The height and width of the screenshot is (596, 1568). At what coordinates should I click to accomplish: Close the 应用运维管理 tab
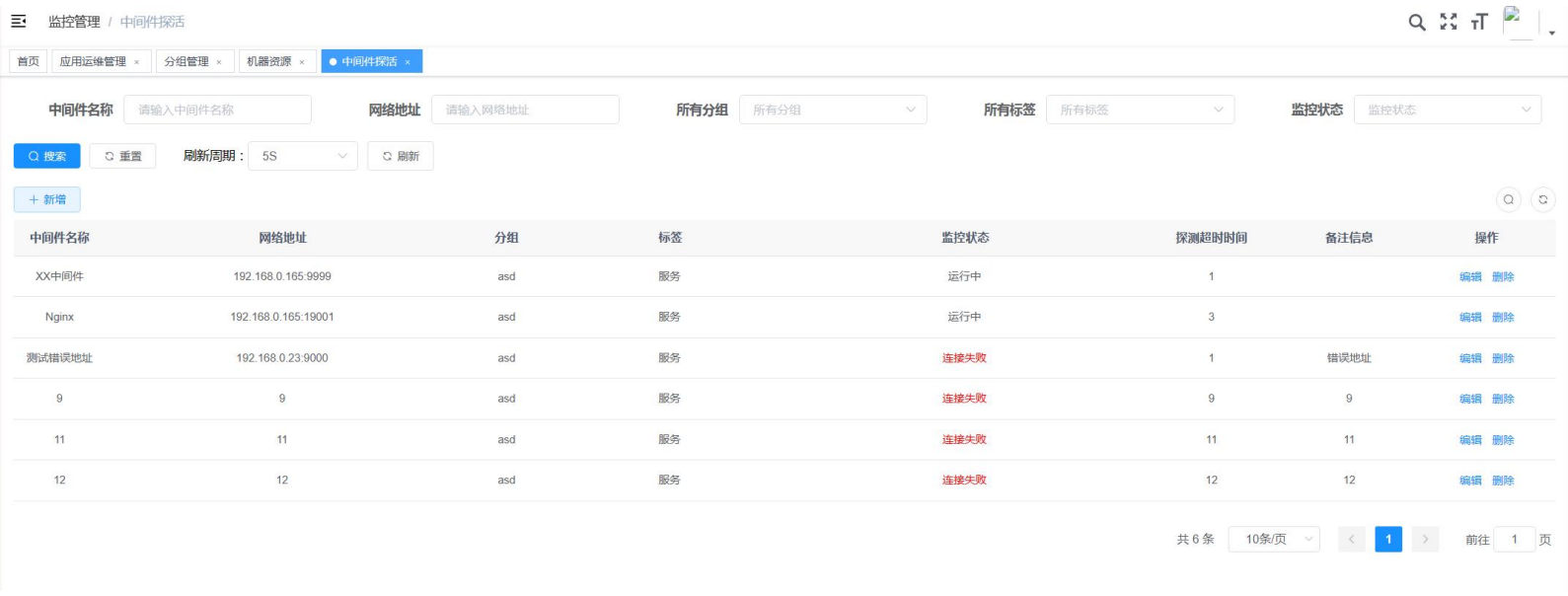pyautogui.click(x=136, y=62)
